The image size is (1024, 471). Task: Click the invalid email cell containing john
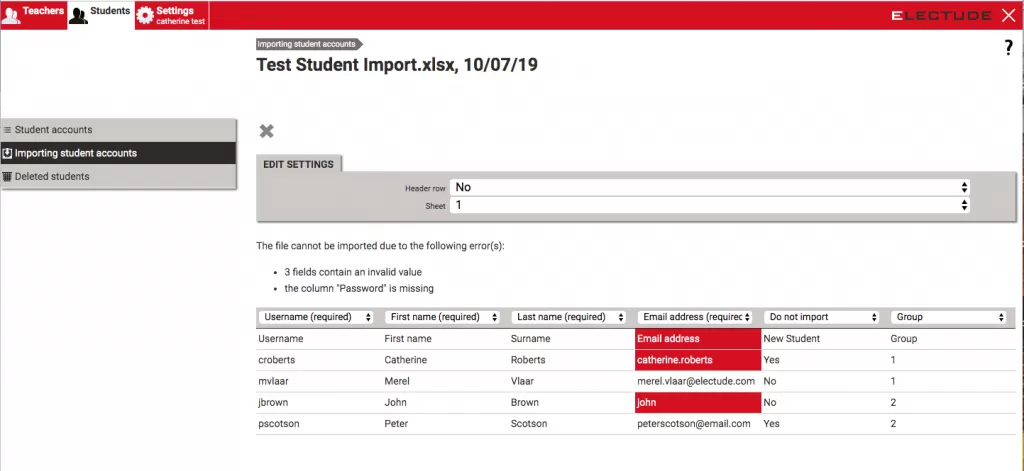click(695, 402)
